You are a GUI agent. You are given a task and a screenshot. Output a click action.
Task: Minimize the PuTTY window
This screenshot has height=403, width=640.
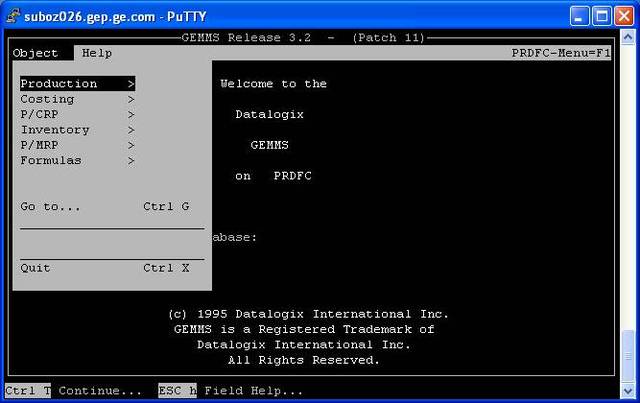(x=580, y=16)
